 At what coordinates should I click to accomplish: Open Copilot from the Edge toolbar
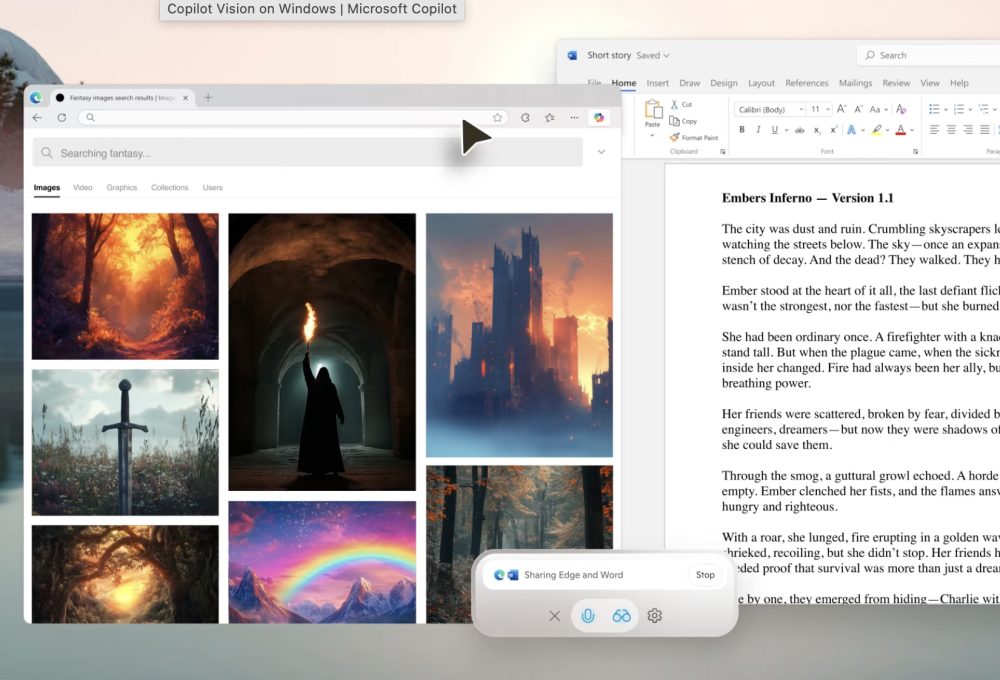(599, 117)
